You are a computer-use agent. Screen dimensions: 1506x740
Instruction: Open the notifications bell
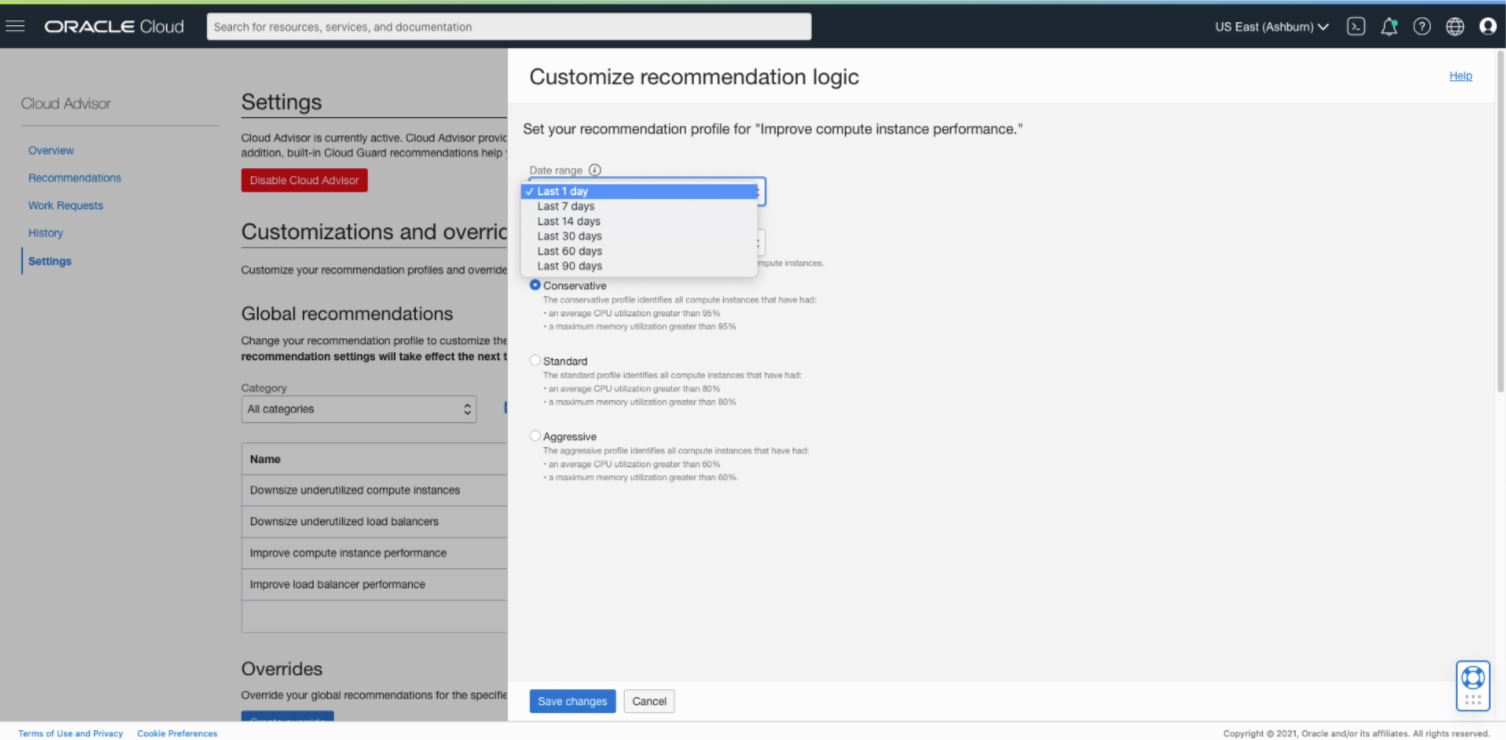(x=1389, y=27)
